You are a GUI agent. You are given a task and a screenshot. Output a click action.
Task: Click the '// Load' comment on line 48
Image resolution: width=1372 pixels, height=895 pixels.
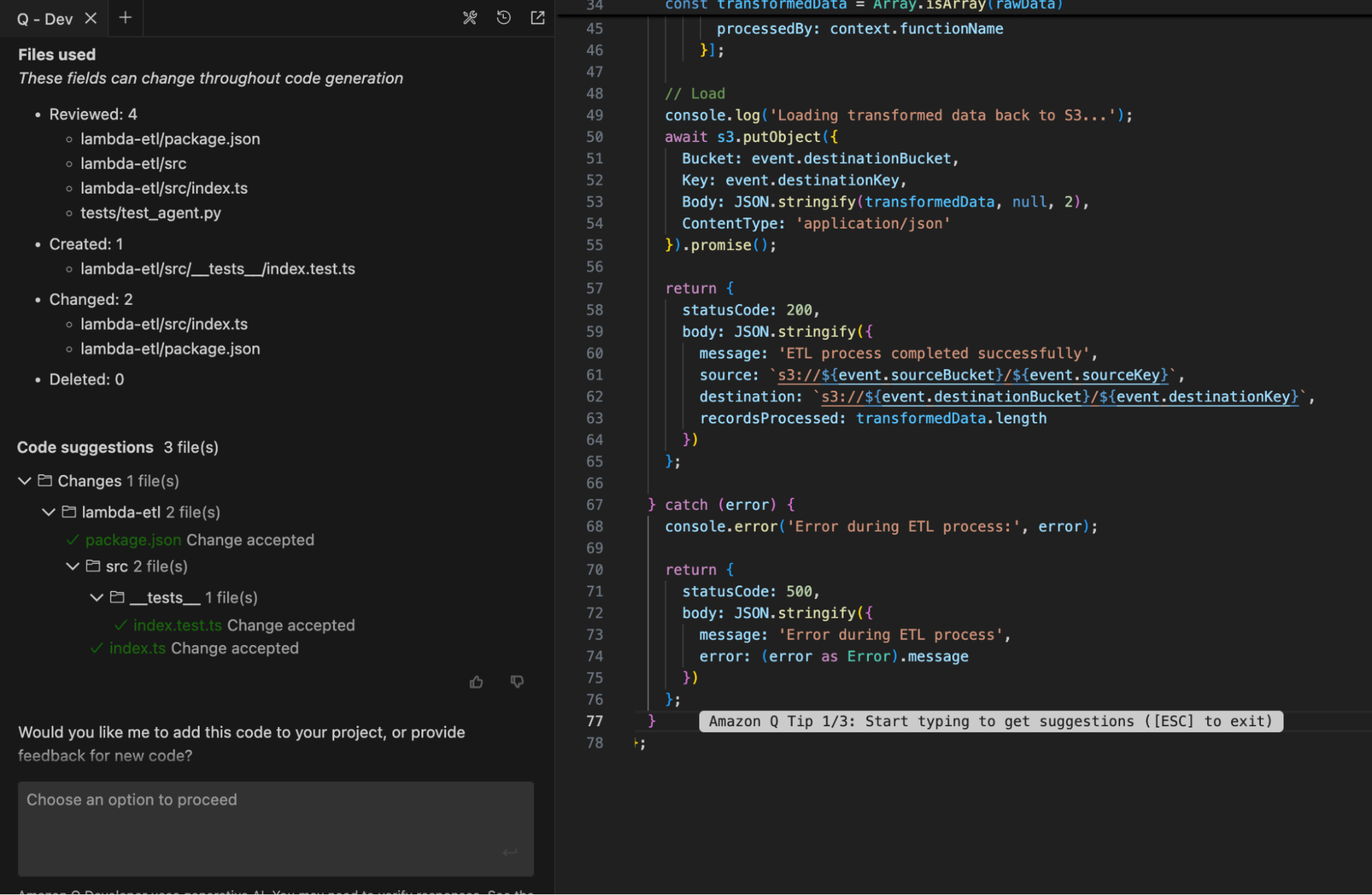(x=695, y=93)
